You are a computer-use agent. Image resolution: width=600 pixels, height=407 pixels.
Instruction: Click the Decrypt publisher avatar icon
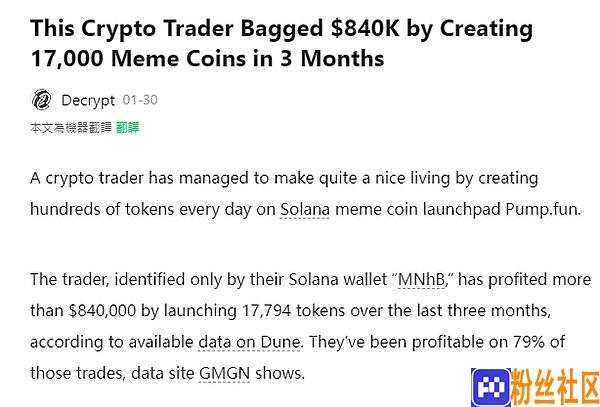(41, 100)
